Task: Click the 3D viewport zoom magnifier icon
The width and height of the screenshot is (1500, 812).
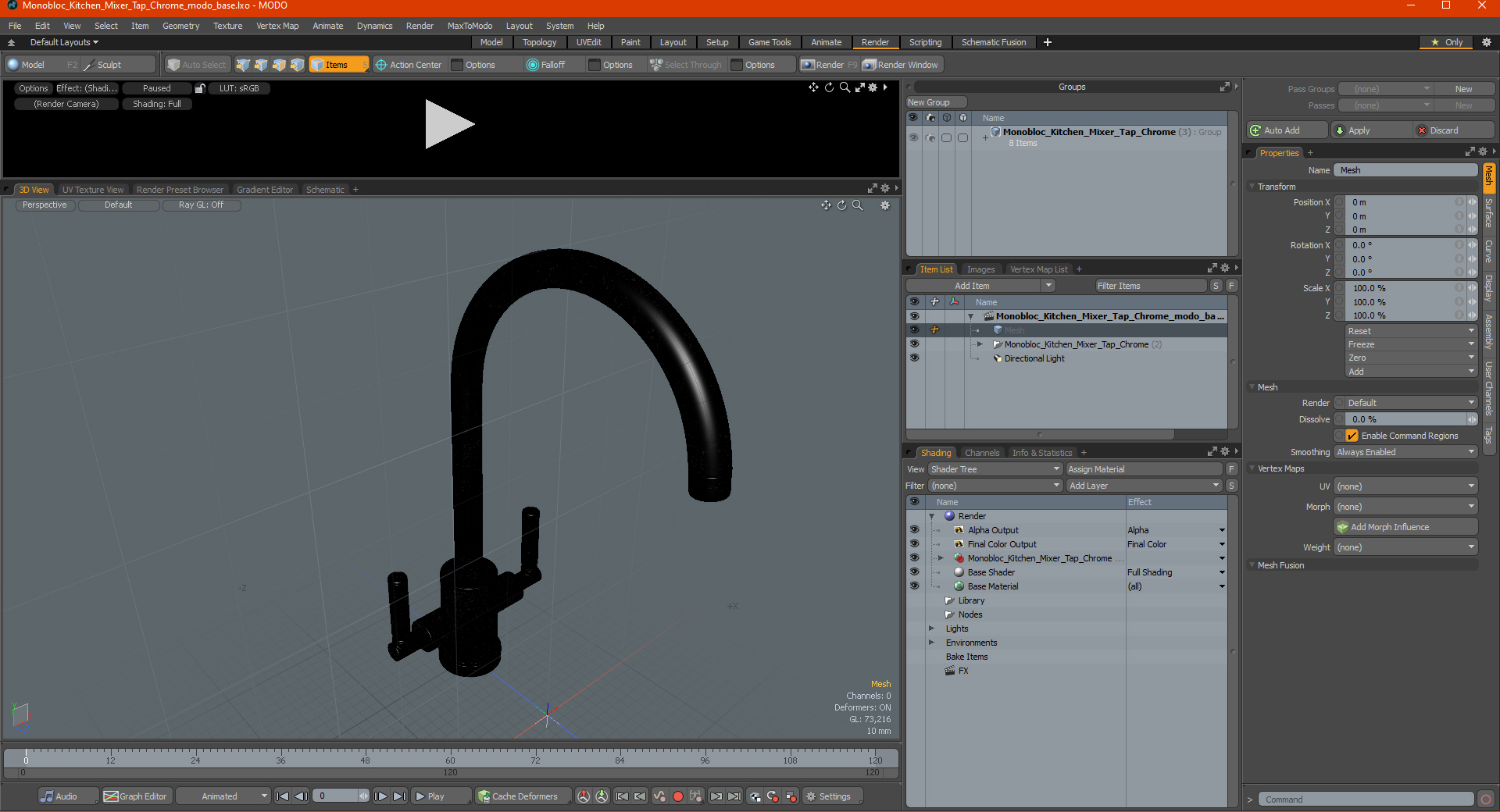Action: 857,205
